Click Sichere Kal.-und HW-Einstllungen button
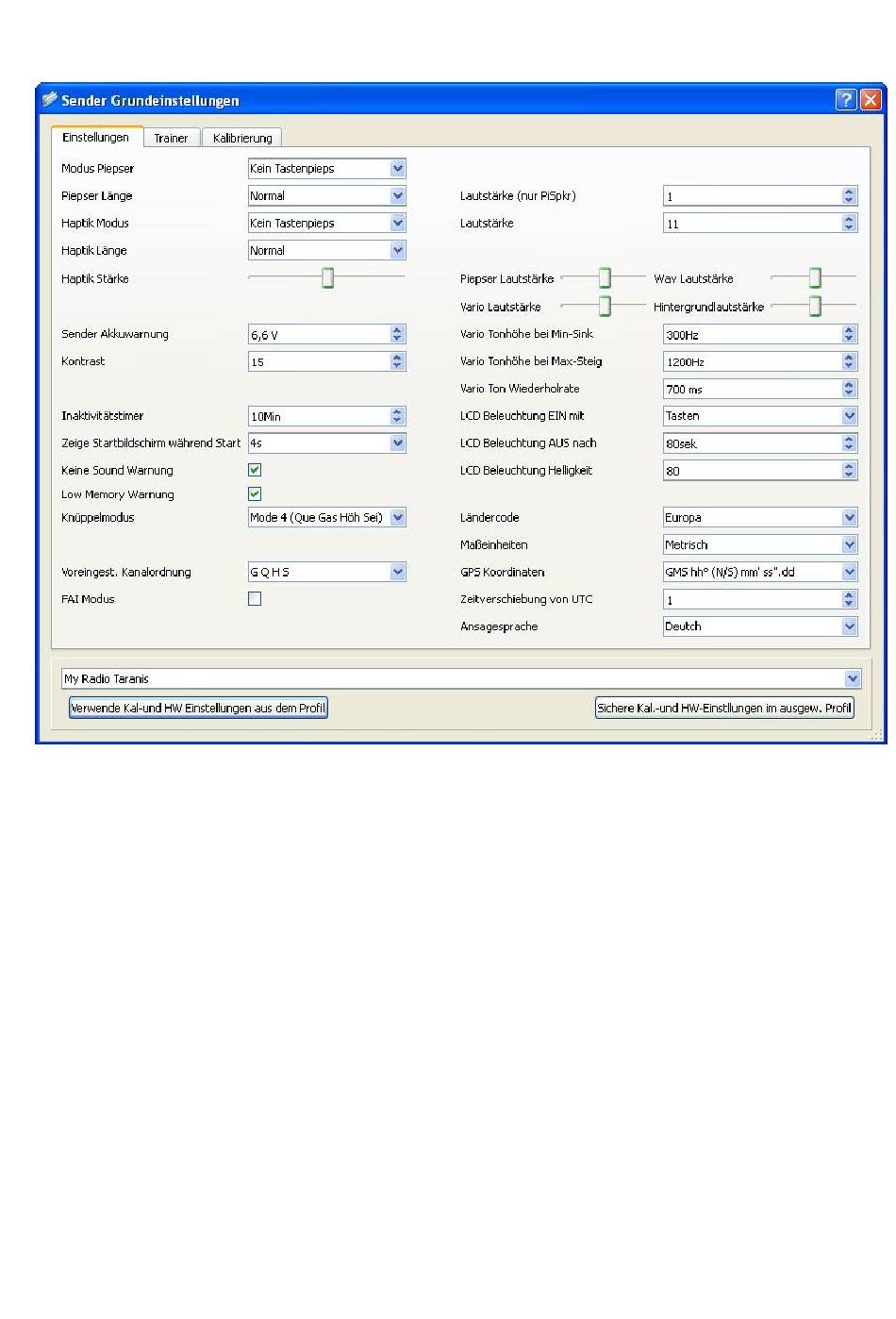Viewport: 896px width, 1319px height. click(723, 709)
